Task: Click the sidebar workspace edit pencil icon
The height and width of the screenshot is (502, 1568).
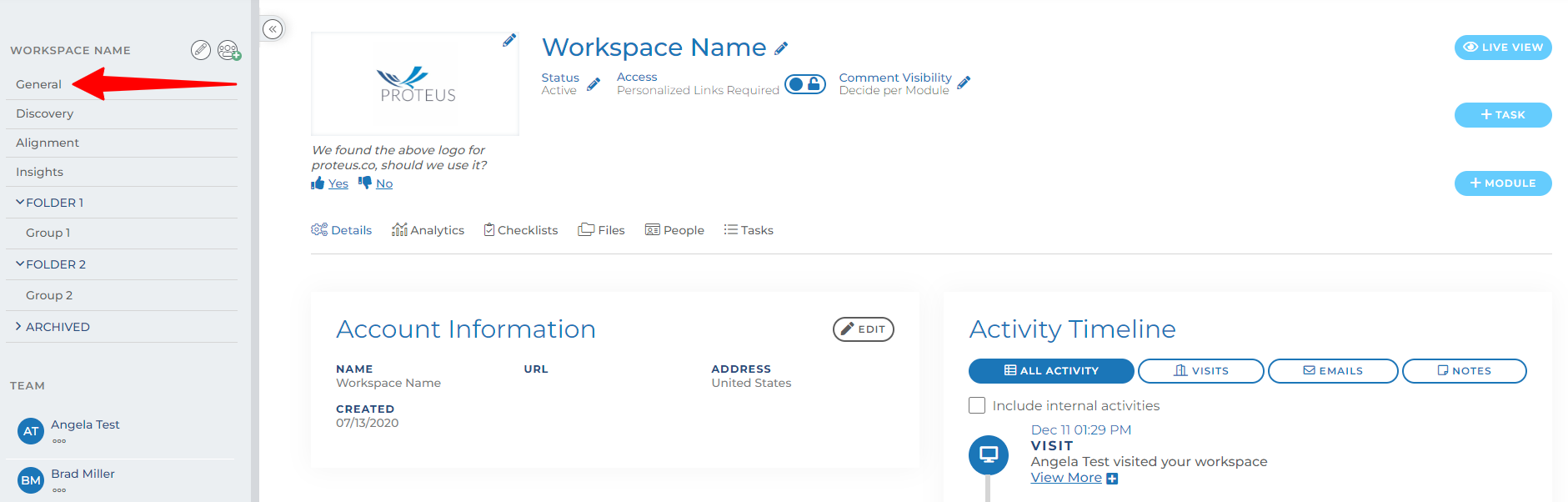Action: (201, 50)
